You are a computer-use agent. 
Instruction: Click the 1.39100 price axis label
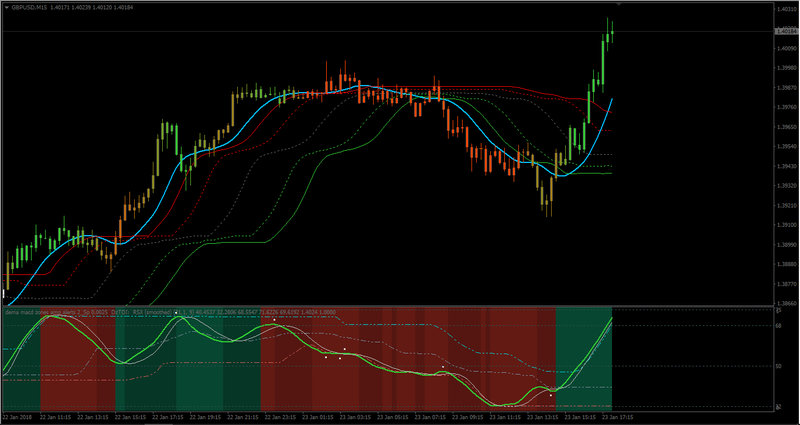click(x=786, y=225)
